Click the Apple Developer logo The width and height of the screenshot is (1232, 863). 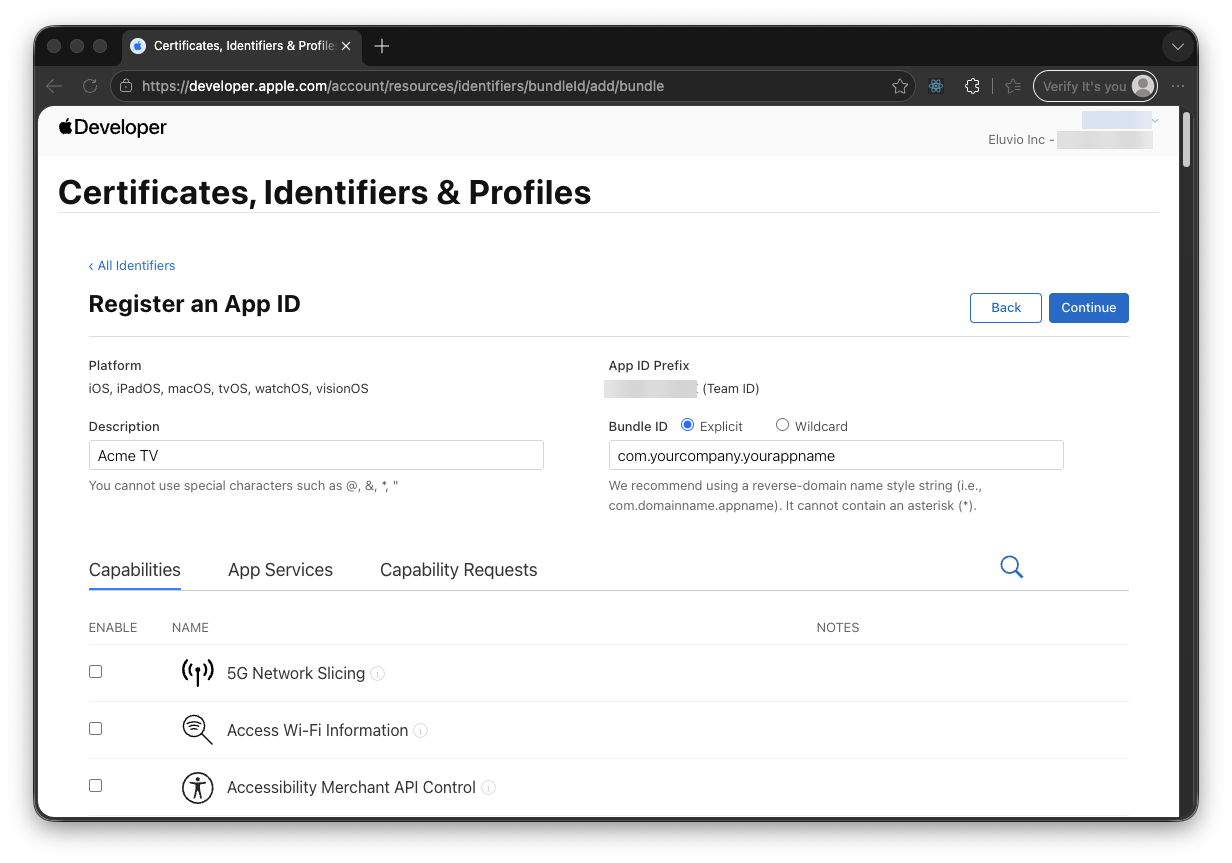click(x=113, y=127)
